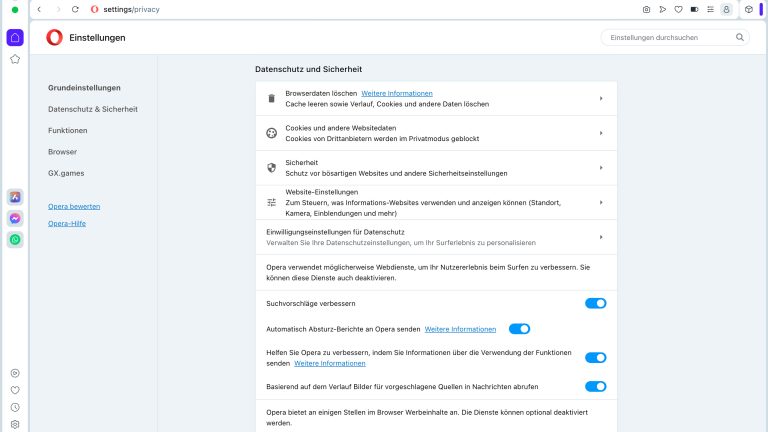Select Funktionen in sidebar
Image resolution: width=768 pixels, height=432 pixels.
(68, 130)
